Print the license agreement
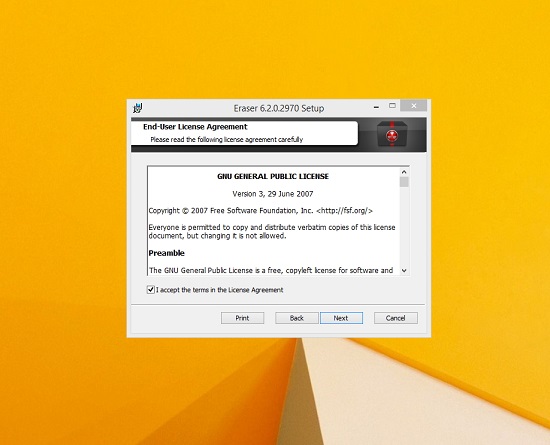550x445 pixels. click(242, 318)
